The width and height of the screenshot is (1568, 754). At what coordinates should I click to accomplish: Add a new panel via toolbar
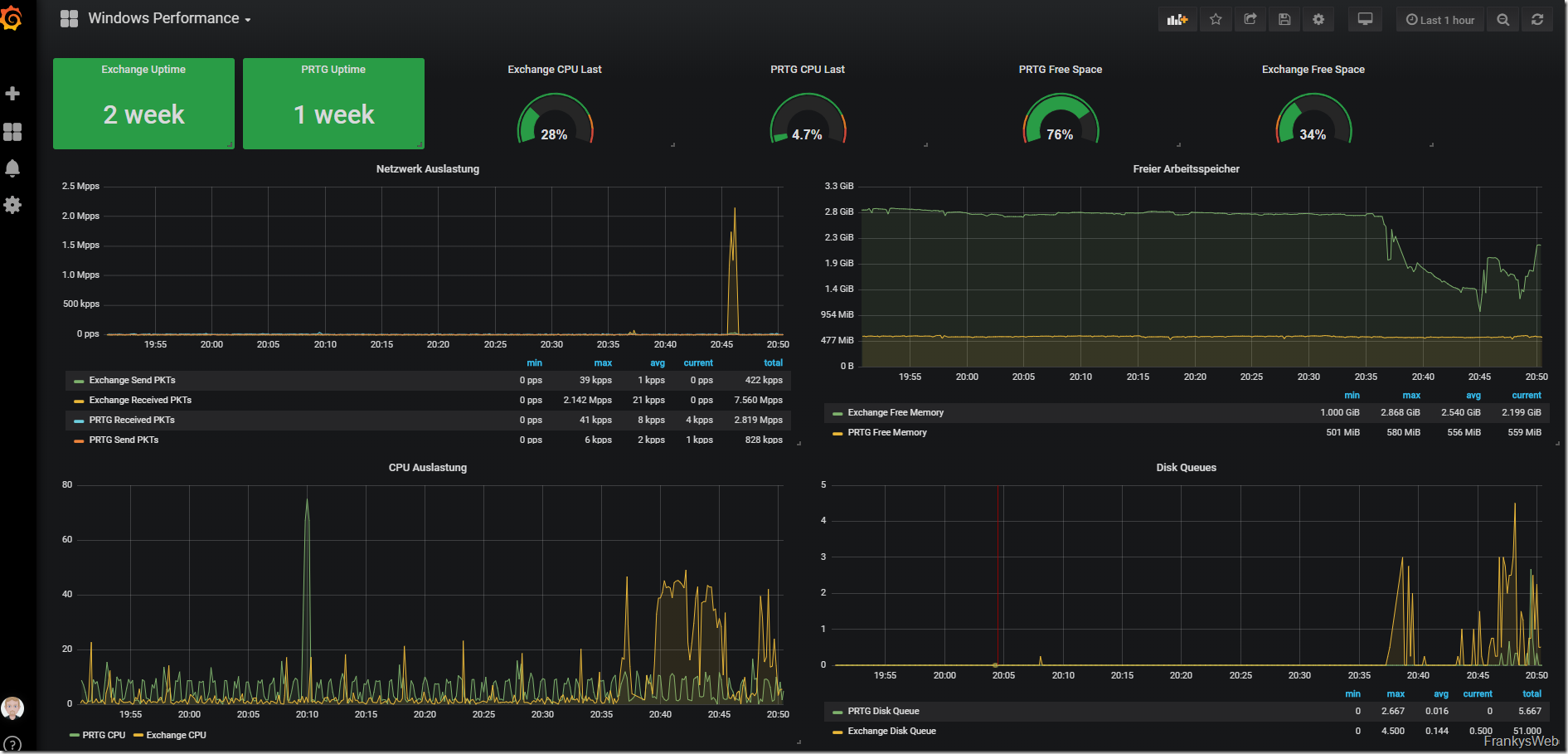click(x=1177, y=20)
